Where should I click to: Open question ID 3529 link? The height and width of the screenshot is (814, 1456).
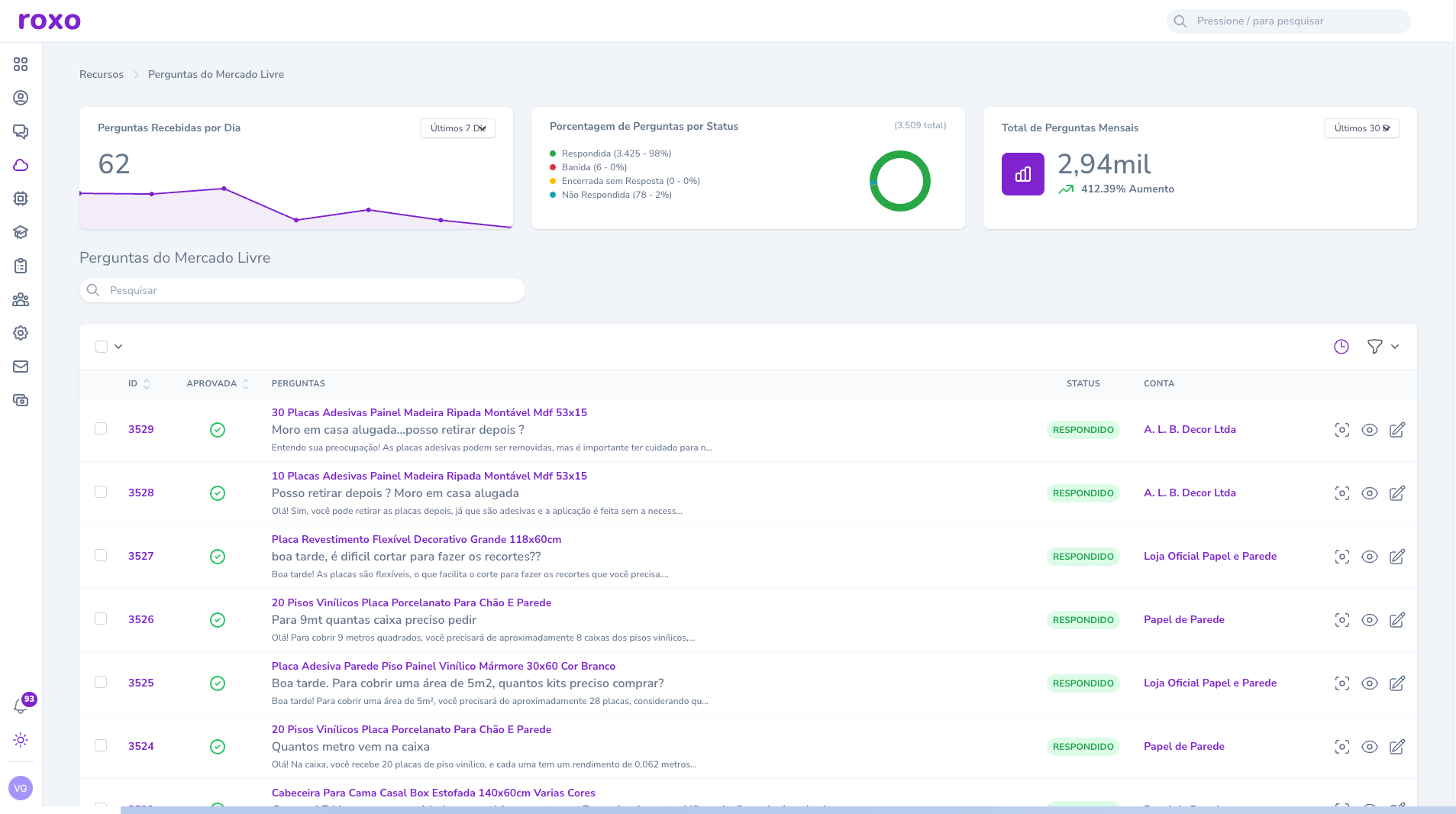tap(141, 429)
